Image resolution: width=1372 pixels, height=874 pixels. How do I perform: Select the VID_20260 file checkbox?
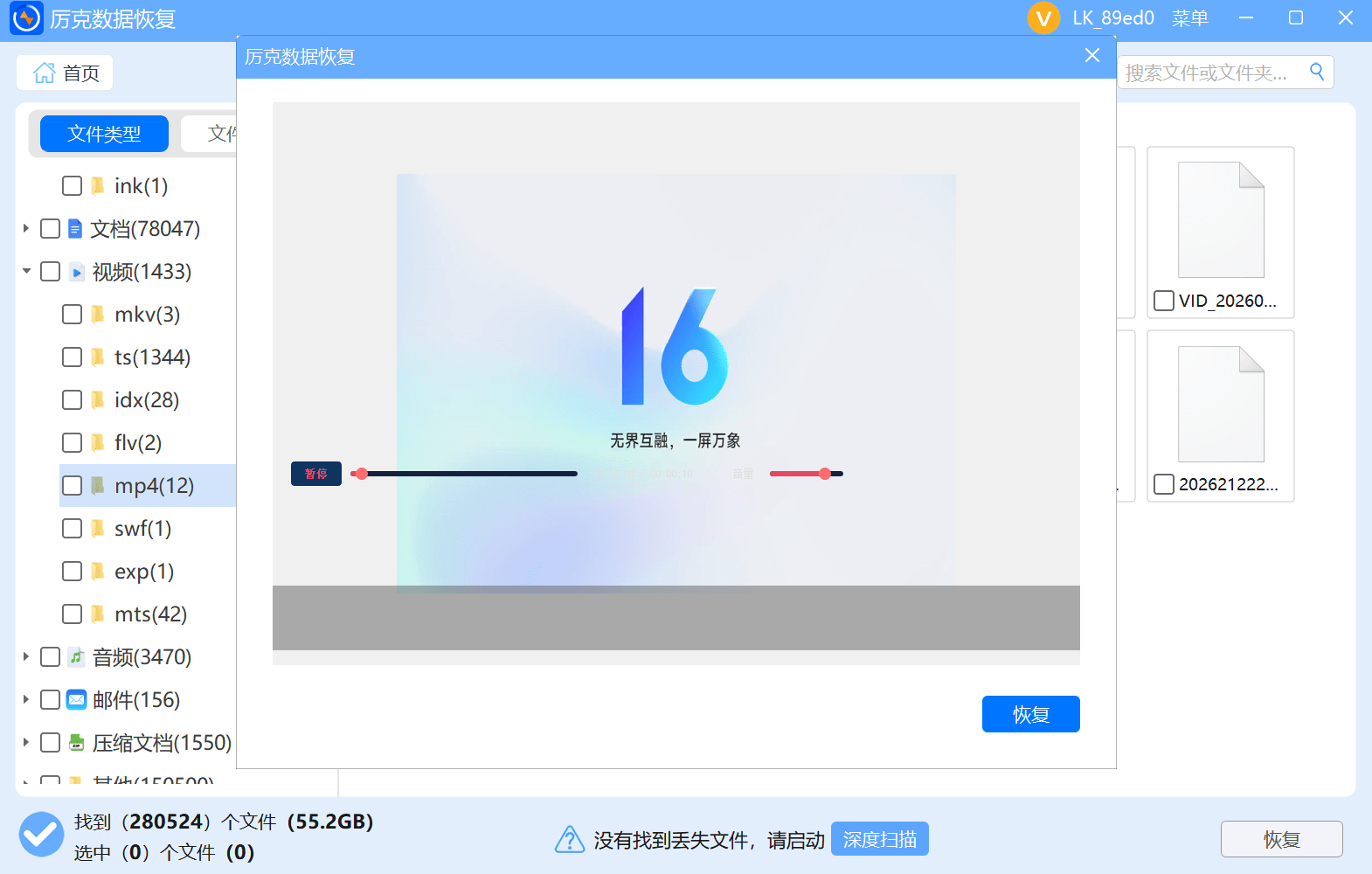pyautogui.click(x=1164, y=301)
